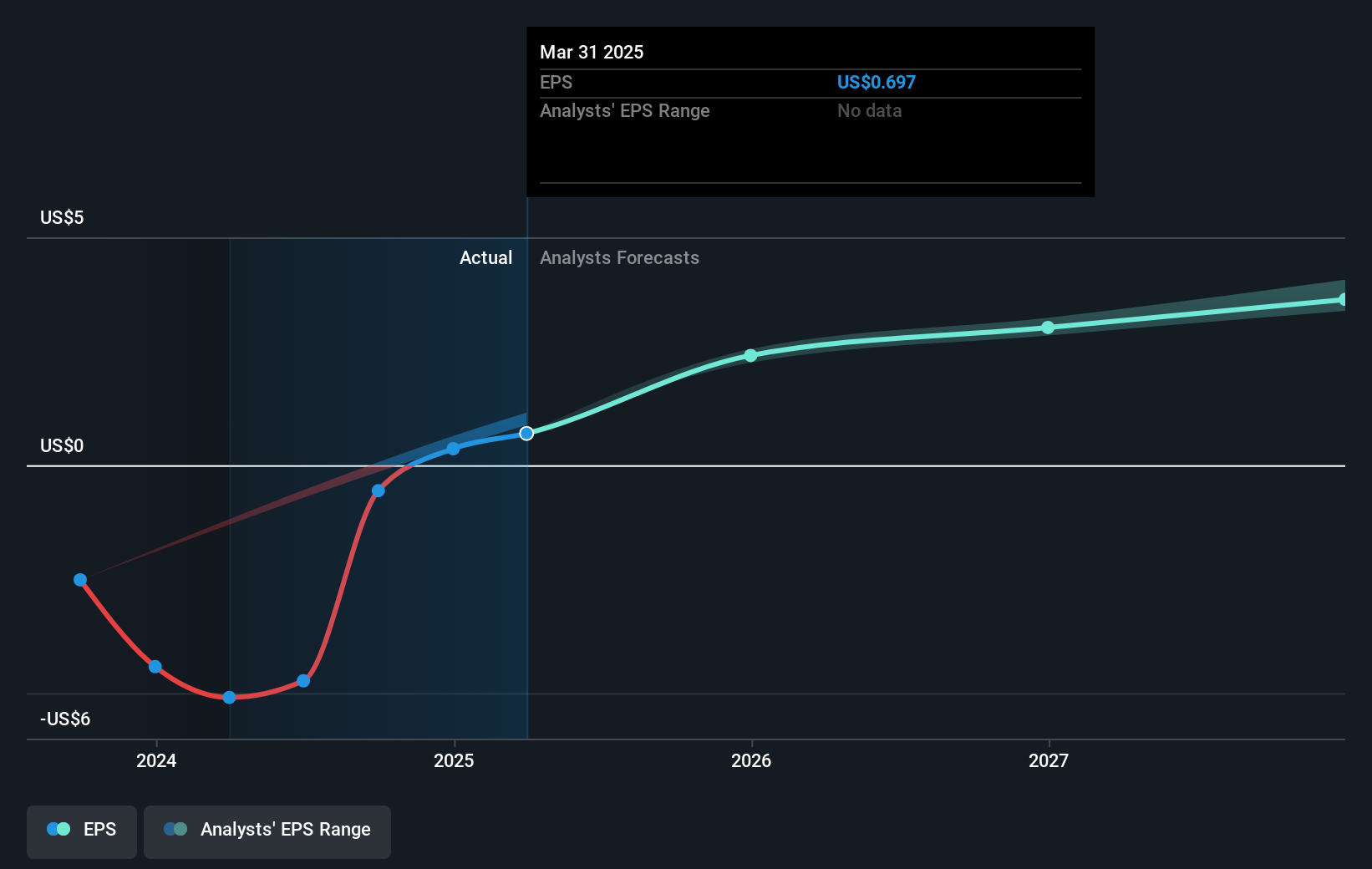
Task: Click the 'Actual' section label
Action: pos(485,257)
